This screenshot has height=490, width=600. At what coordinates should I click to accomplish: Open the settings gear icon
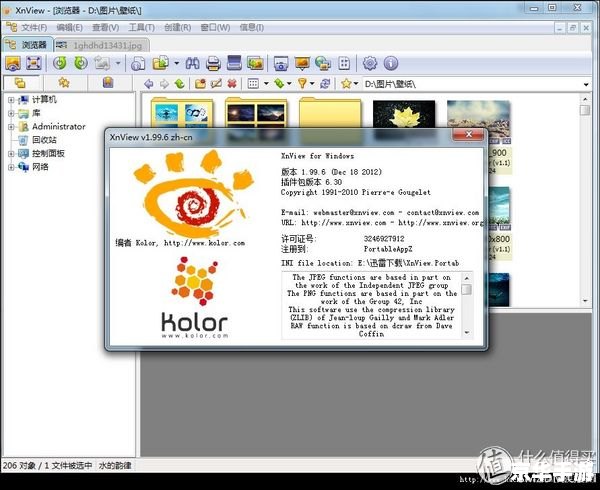coord(370,63)
